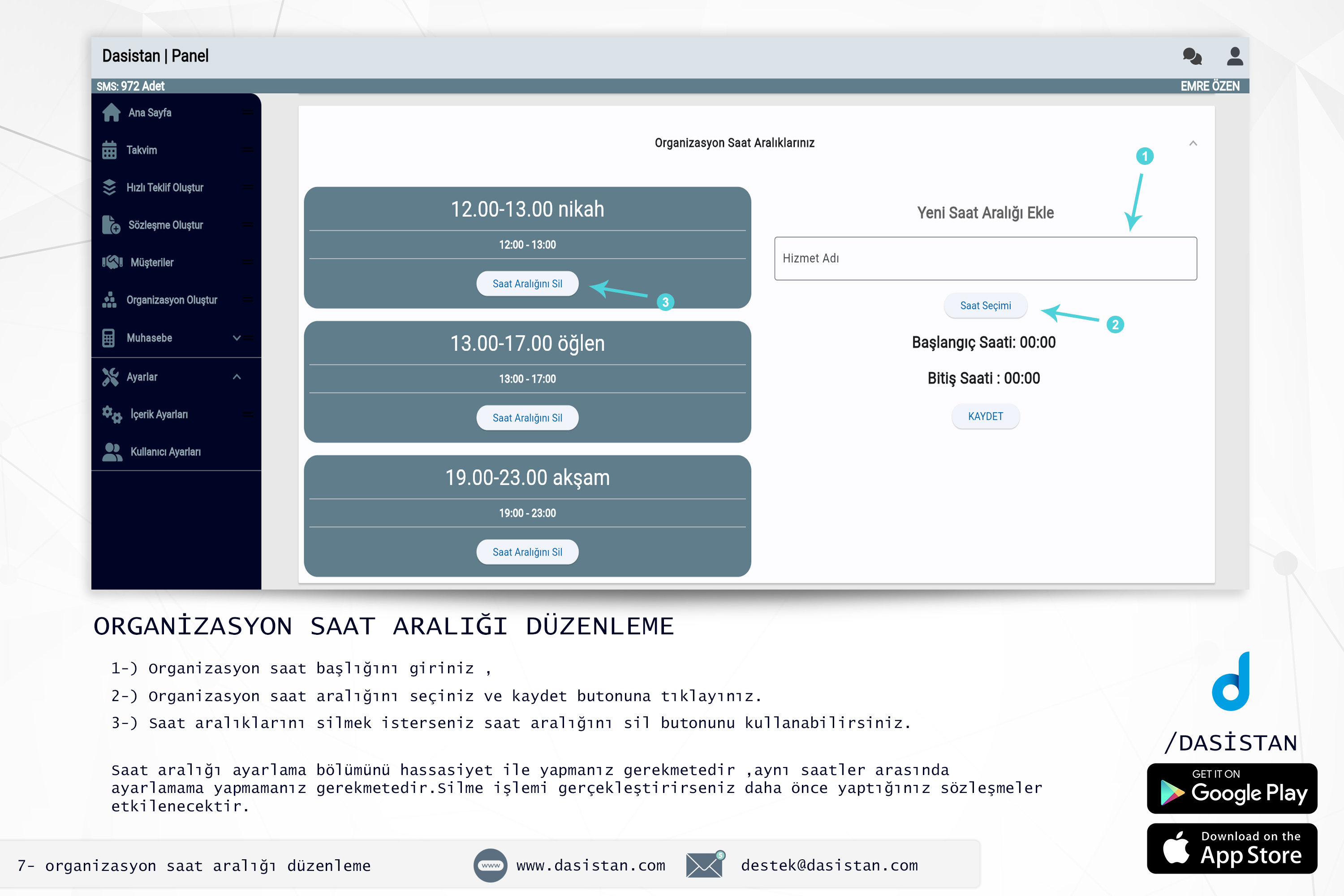
Task: Click the EMRE ÖZEN username label
Action: [x=1210, y=86]
